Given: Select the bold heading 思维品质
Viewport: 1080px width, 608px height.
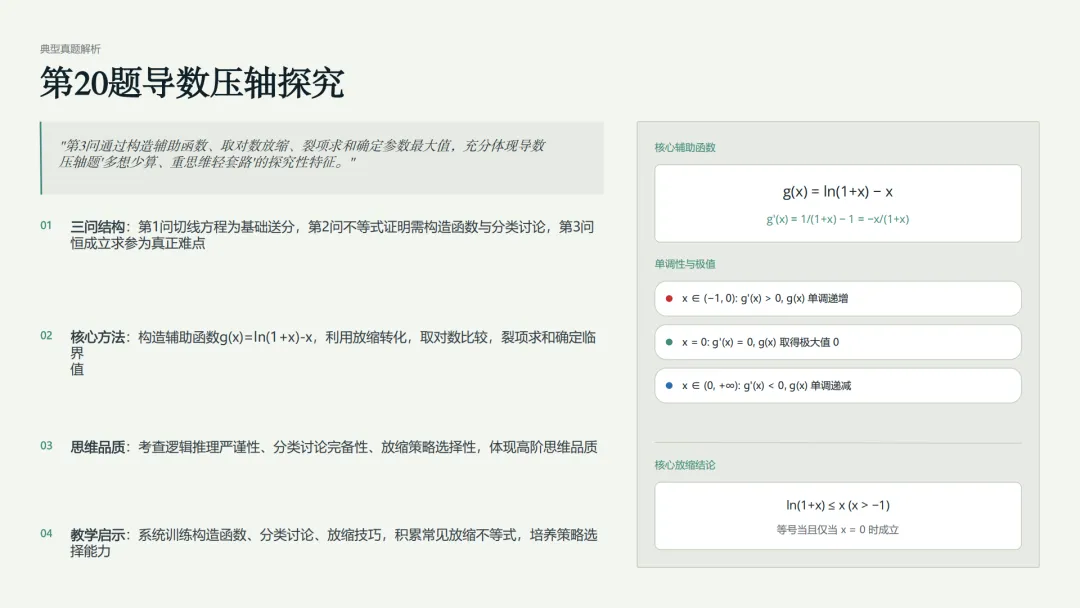Looking at the screenshot, I should (x=97, y=447).
